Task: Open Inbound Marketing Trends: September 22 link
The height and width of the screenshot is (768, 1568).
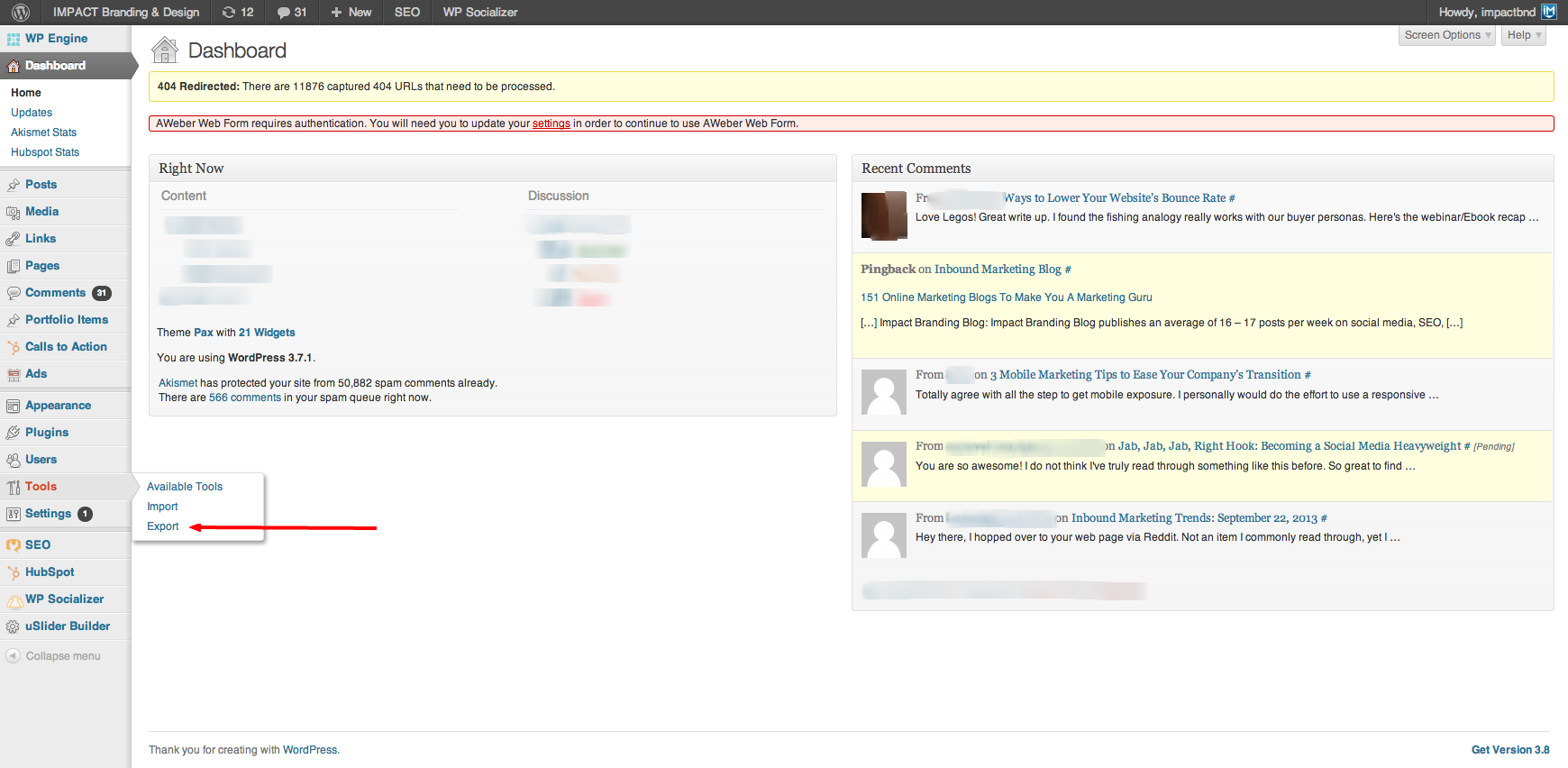Action: [1194, 518]
